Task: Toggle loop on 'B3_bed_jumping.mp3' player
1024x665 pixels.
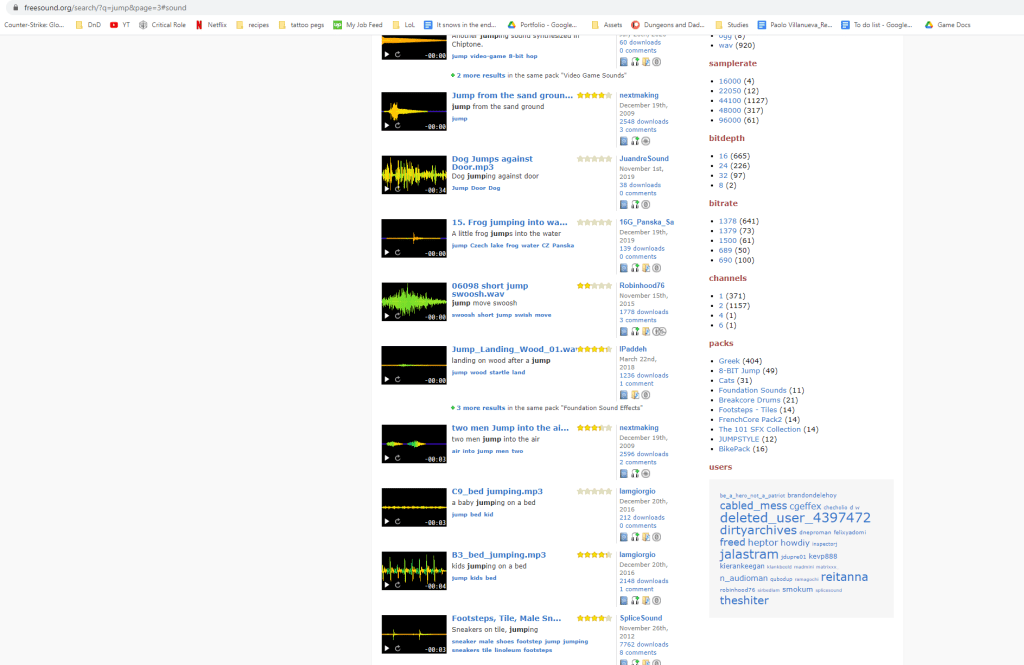Action: coord(398,585)
